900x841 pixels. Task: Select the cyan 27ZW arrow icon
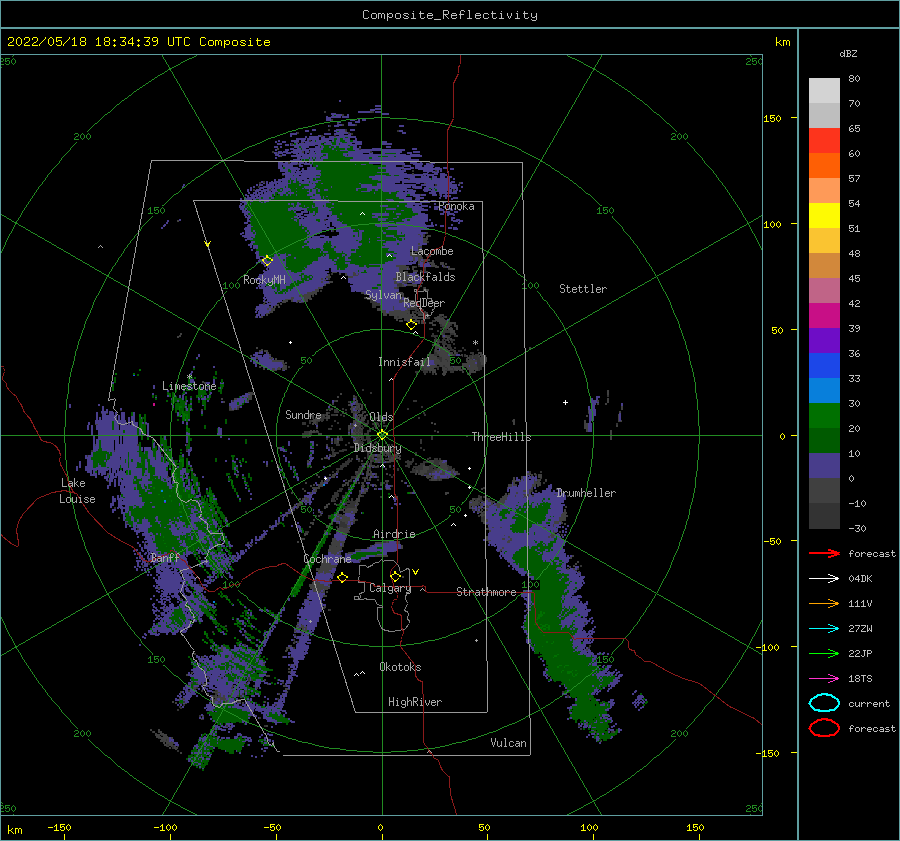[824, 629]
